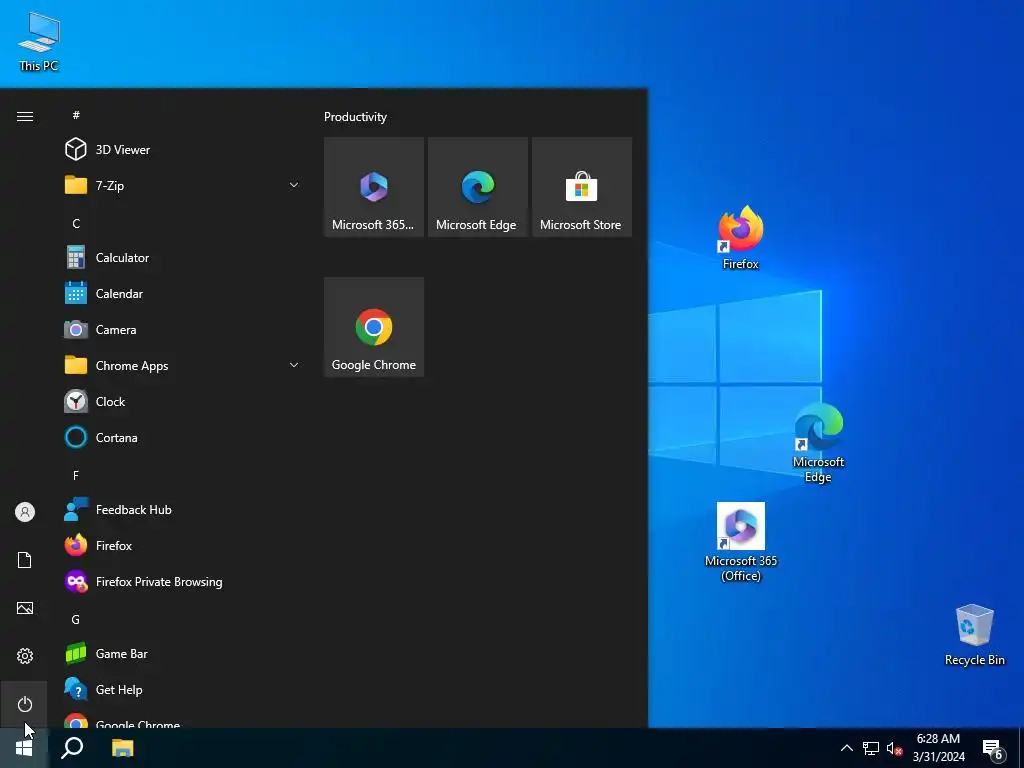1024x768 pixels.
Task: Launch the Google Chrome tile
Action: (374, 327)
